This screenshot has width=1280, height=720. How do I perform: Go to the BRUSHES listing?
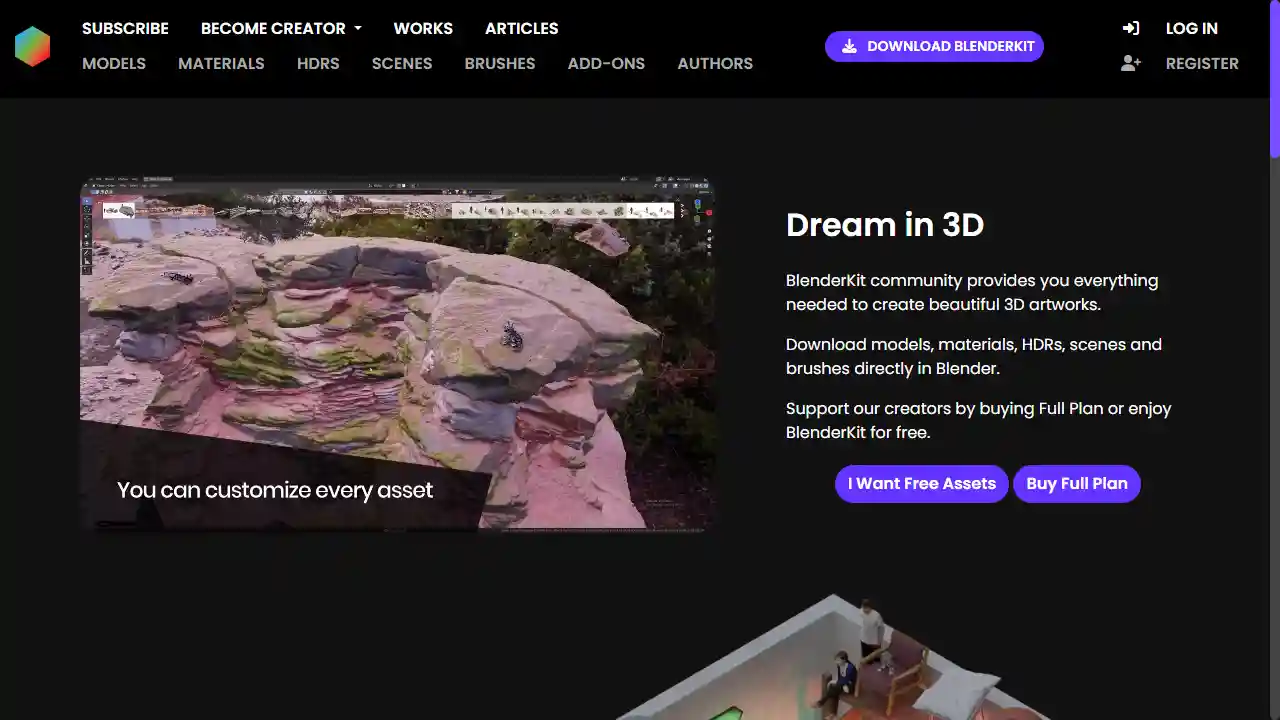499,63
